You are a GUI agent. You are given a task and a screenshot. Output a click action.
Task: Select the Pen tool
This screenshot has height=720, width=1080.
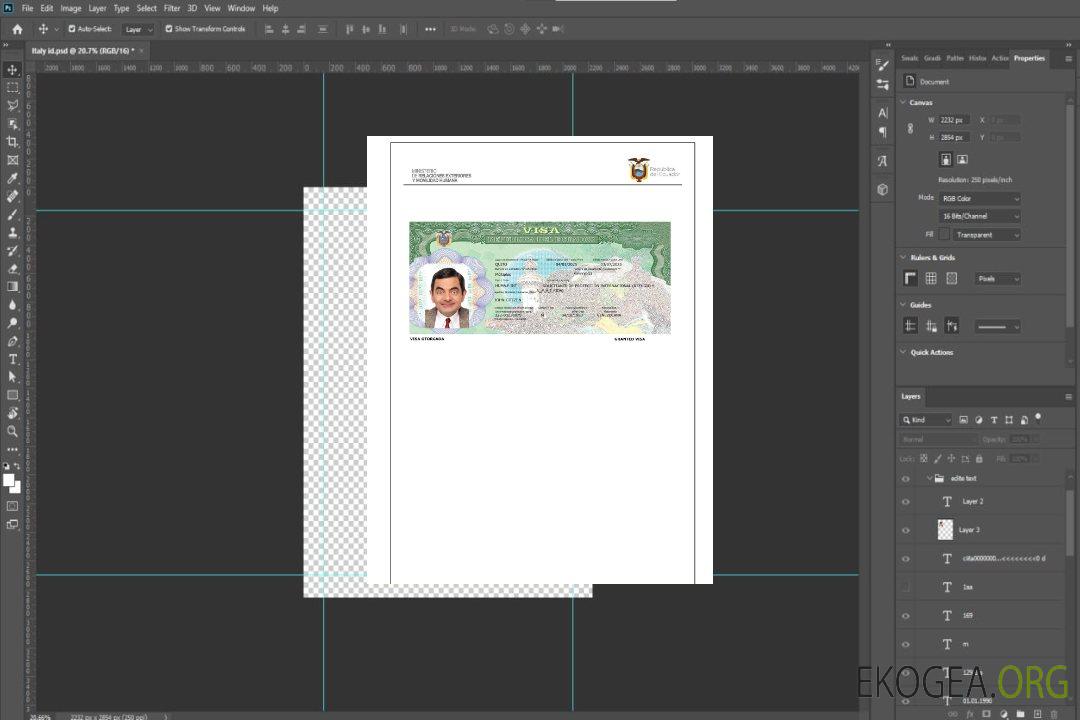pyautogui.click(x=12, y=341)
